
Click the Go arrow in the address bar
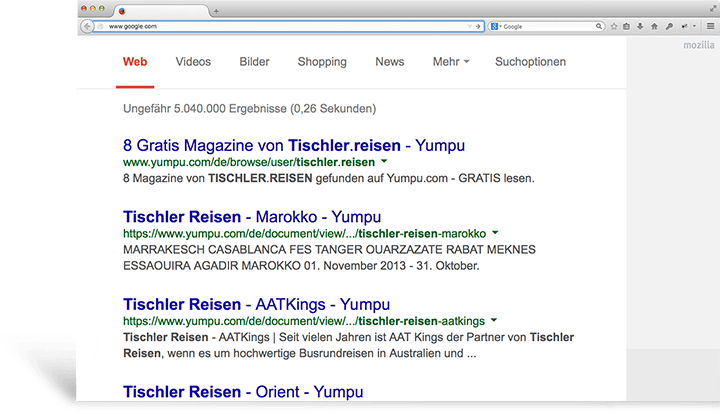(478, 26)
